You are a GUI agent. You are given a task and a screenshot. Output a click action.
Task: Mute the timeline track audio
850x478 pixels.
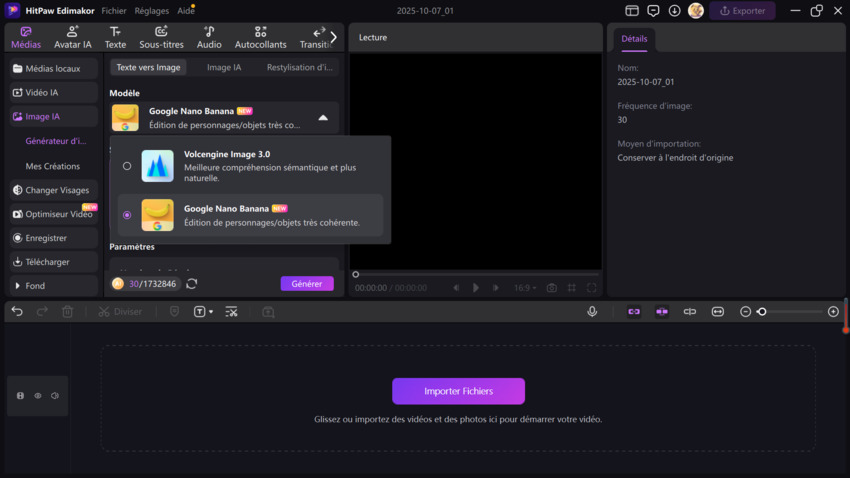55,396
